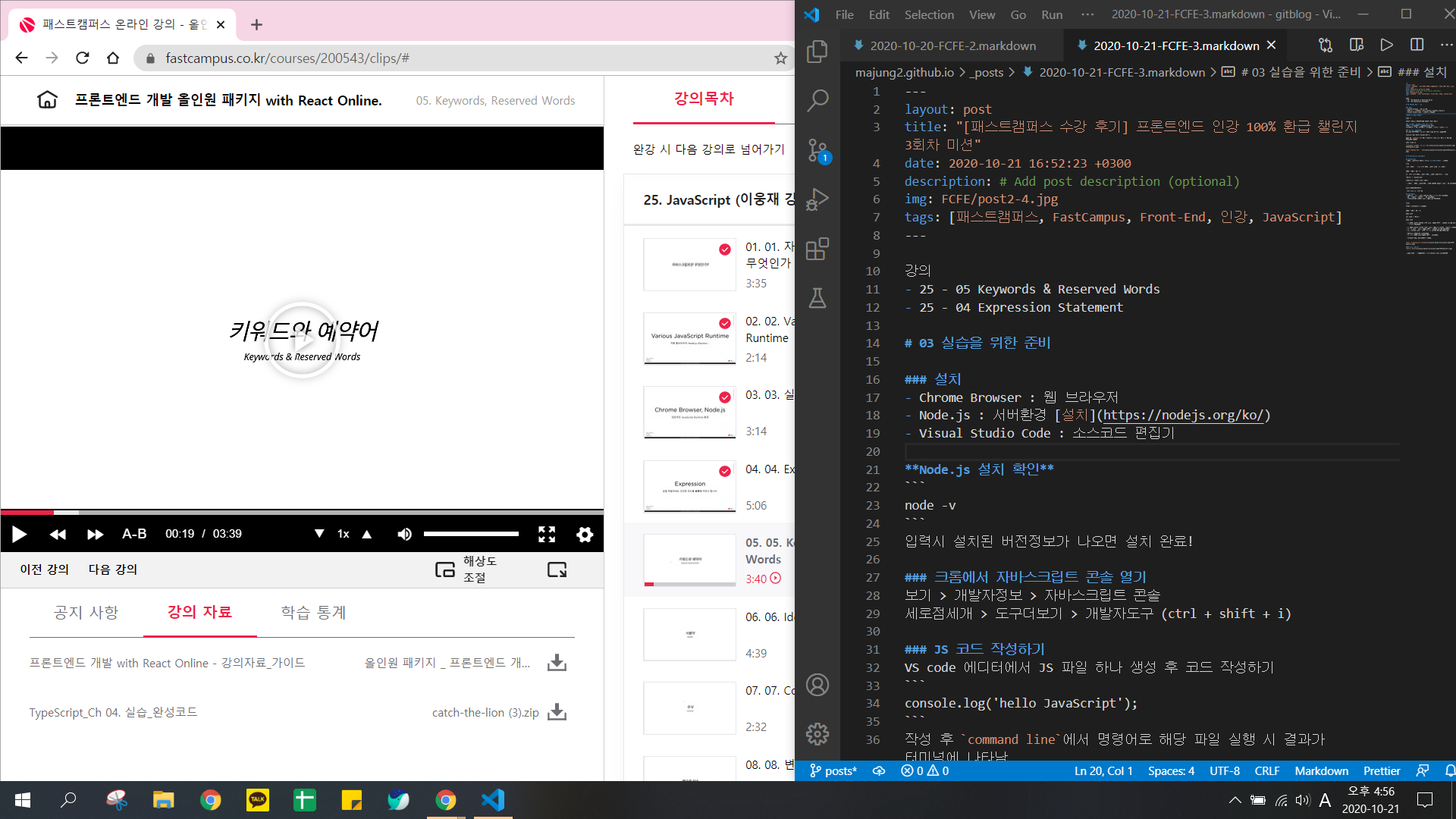1456x819 pixels.
Task: Switch to 학습 통계 tab
Action: pyautogui.click(x=313, y=613)
